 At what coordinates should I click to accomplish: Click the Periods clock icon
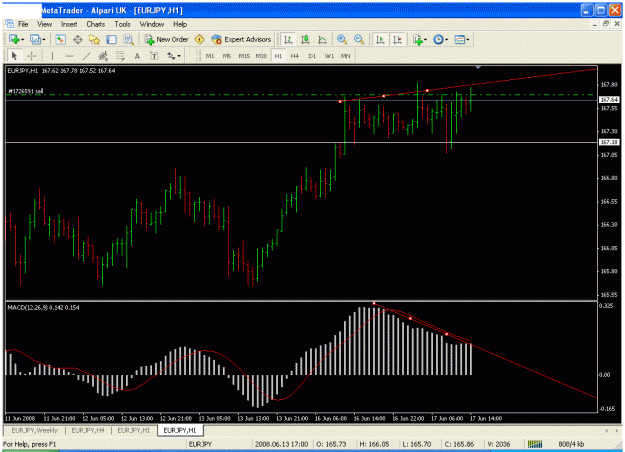click(438, 39)
